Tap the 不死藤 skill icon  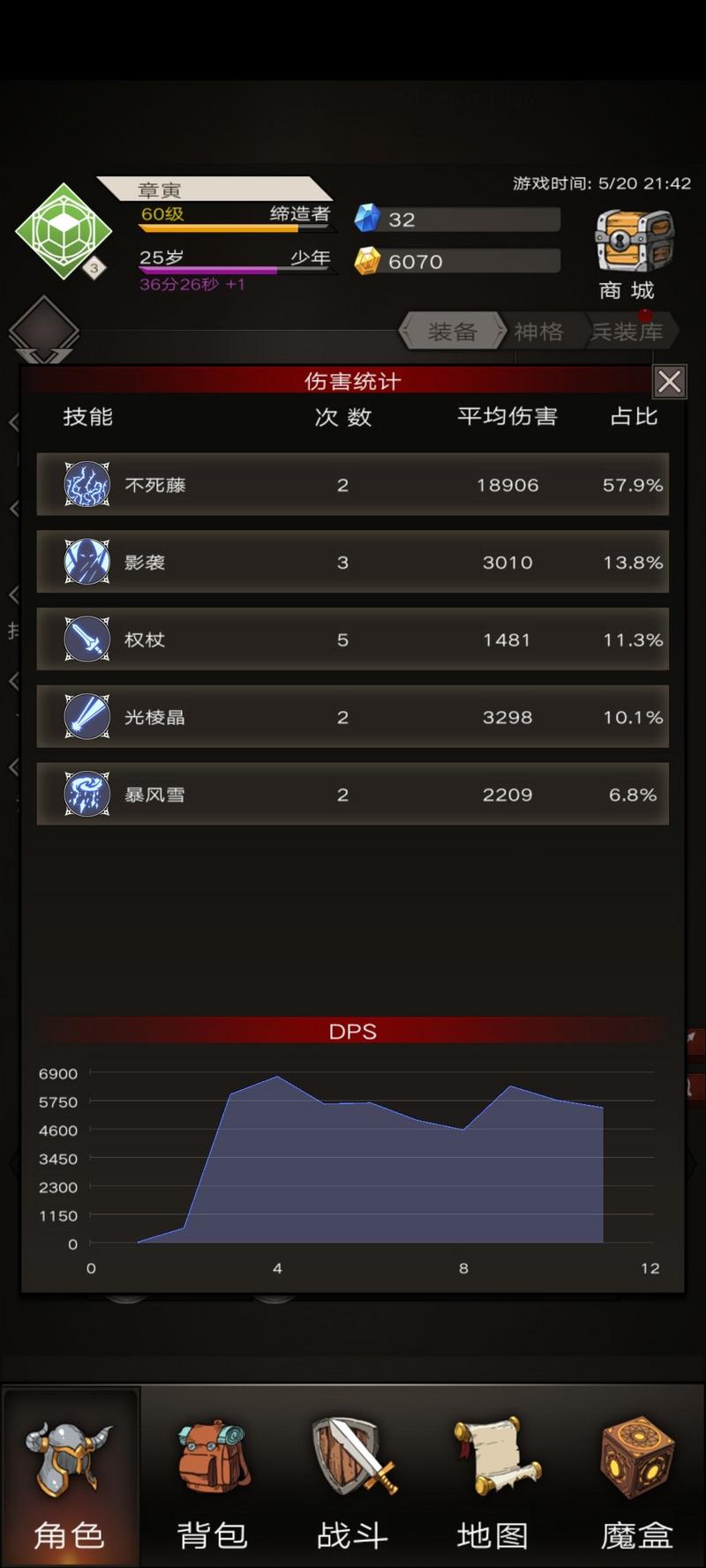(x=87, y=484)
